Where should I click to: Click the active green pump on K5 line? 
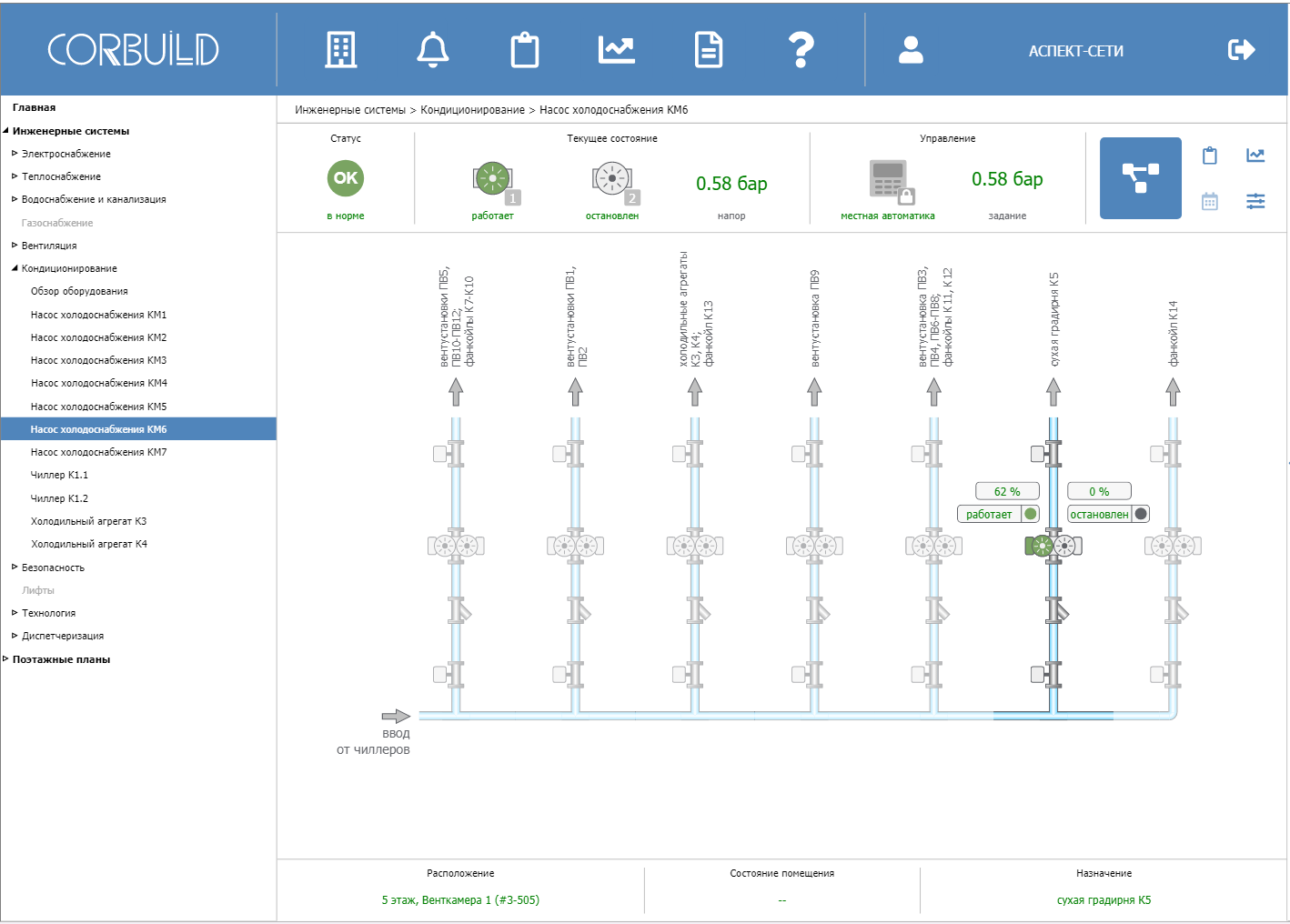(x=1040, y=546)
